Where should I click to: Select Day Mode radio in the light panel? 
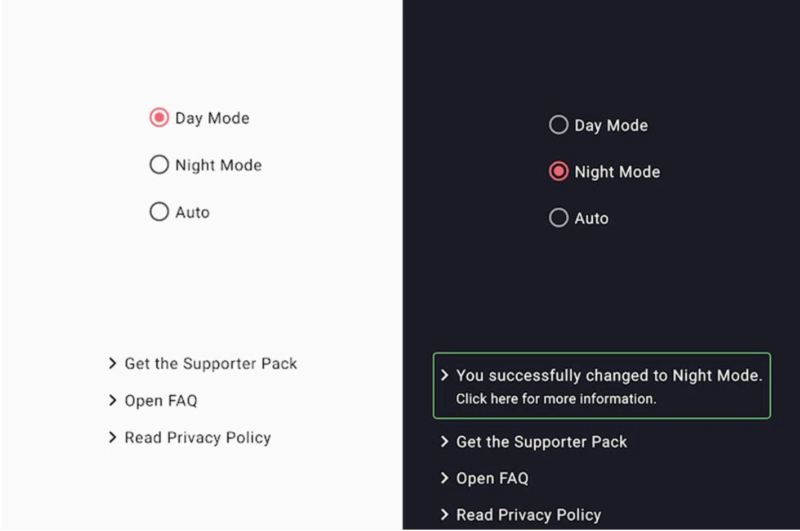pyautogui.click(x=158, y=118)
